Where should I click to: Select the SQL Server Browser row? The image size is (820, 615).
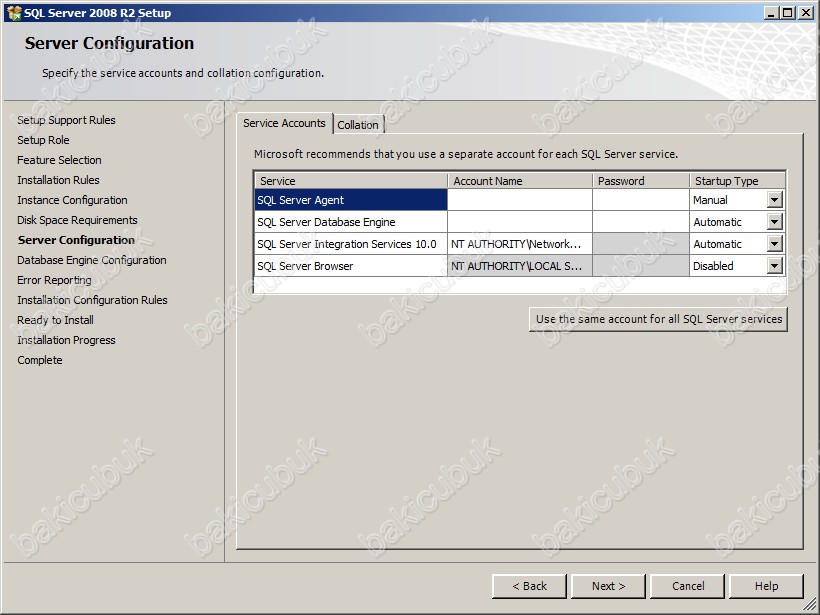click(351, 266)
